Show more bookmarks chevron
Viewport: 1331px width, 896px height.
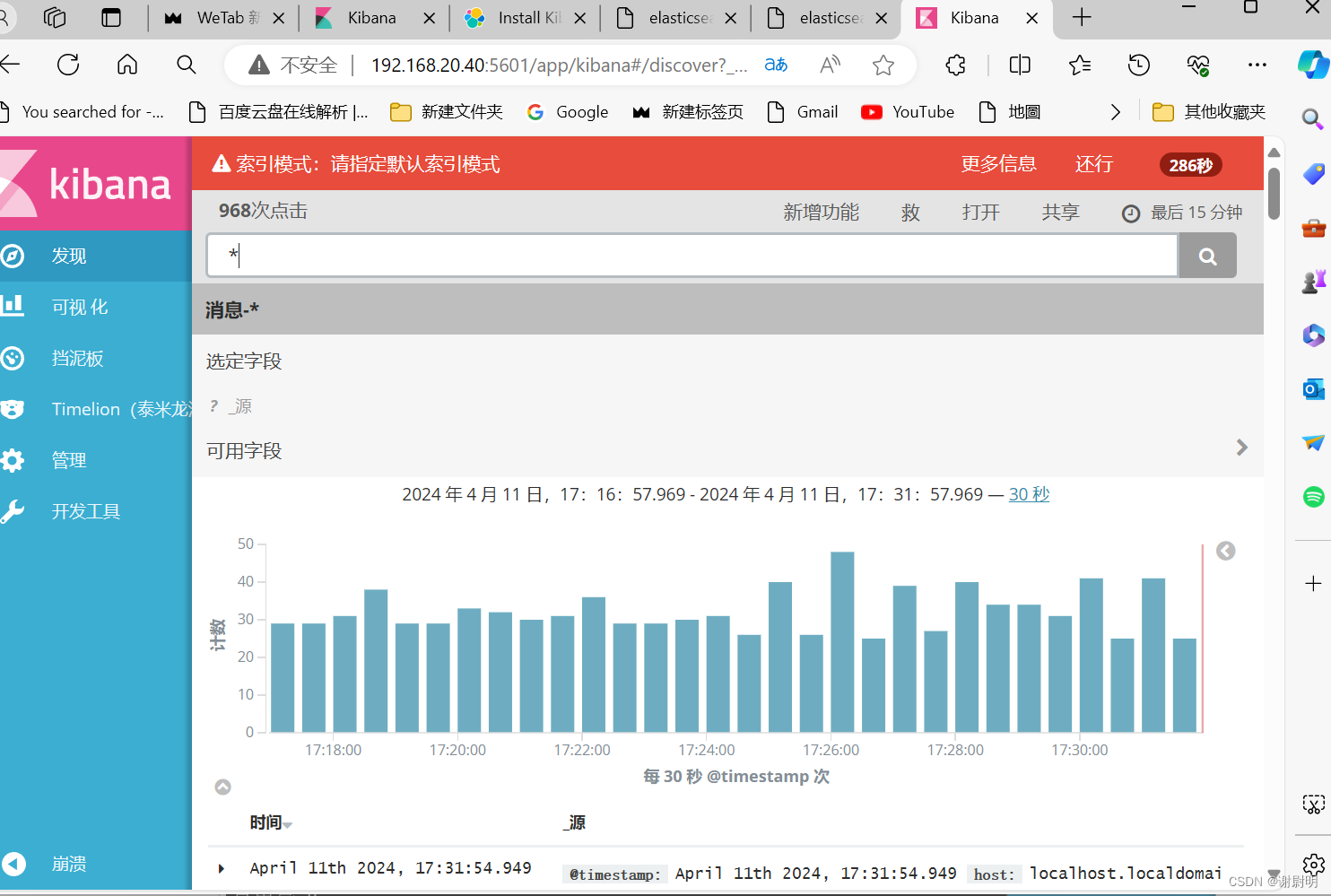click(x=1115, y=112)
